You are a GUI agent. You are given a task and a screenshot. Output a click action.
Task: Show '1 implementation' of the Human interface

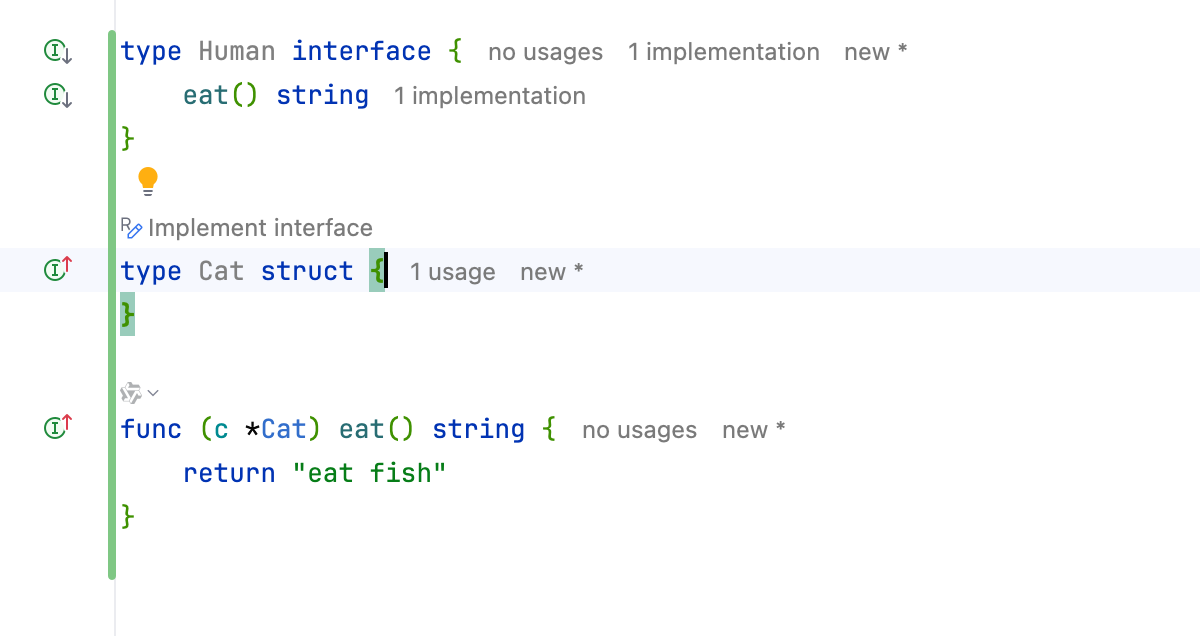coord(723,52)
